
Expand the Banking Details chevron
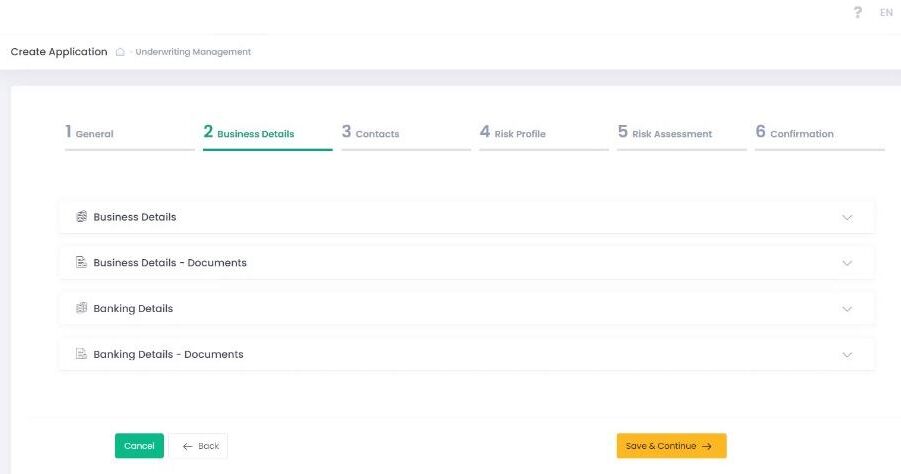(847, 309)
